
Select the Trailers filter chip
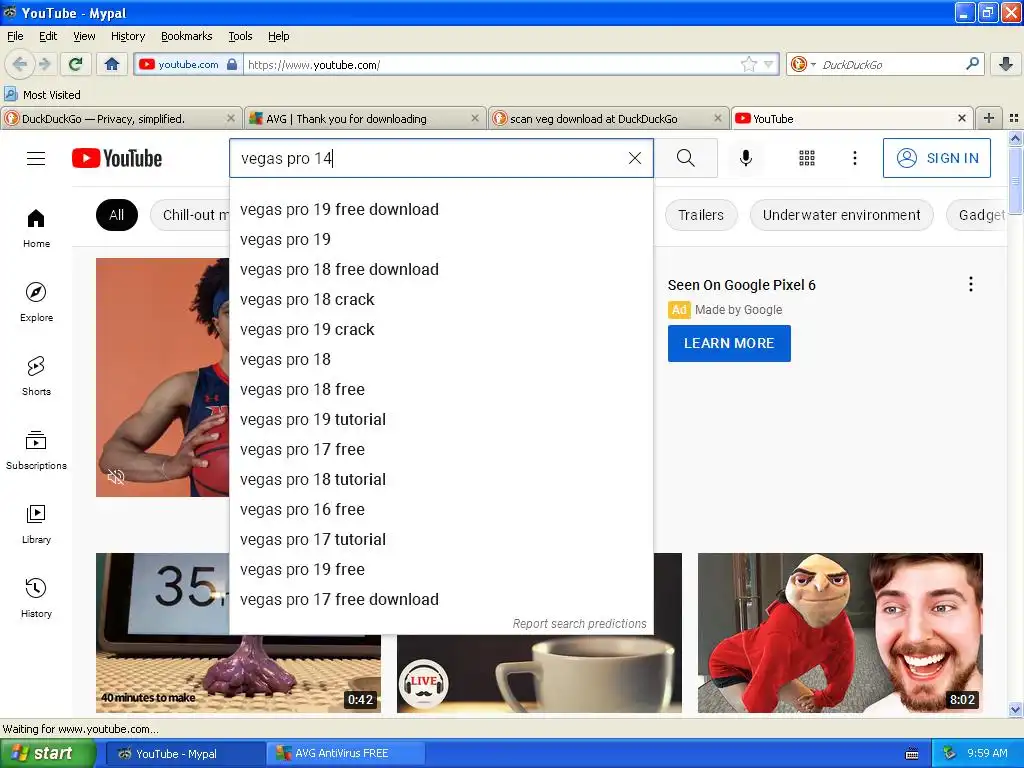point(701,215)
